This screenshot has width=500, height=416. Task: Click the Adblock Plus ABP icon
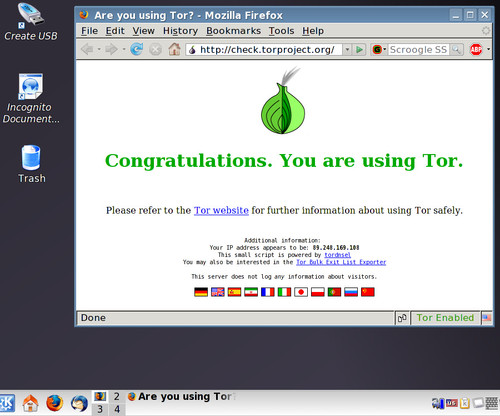pos(476,49)
